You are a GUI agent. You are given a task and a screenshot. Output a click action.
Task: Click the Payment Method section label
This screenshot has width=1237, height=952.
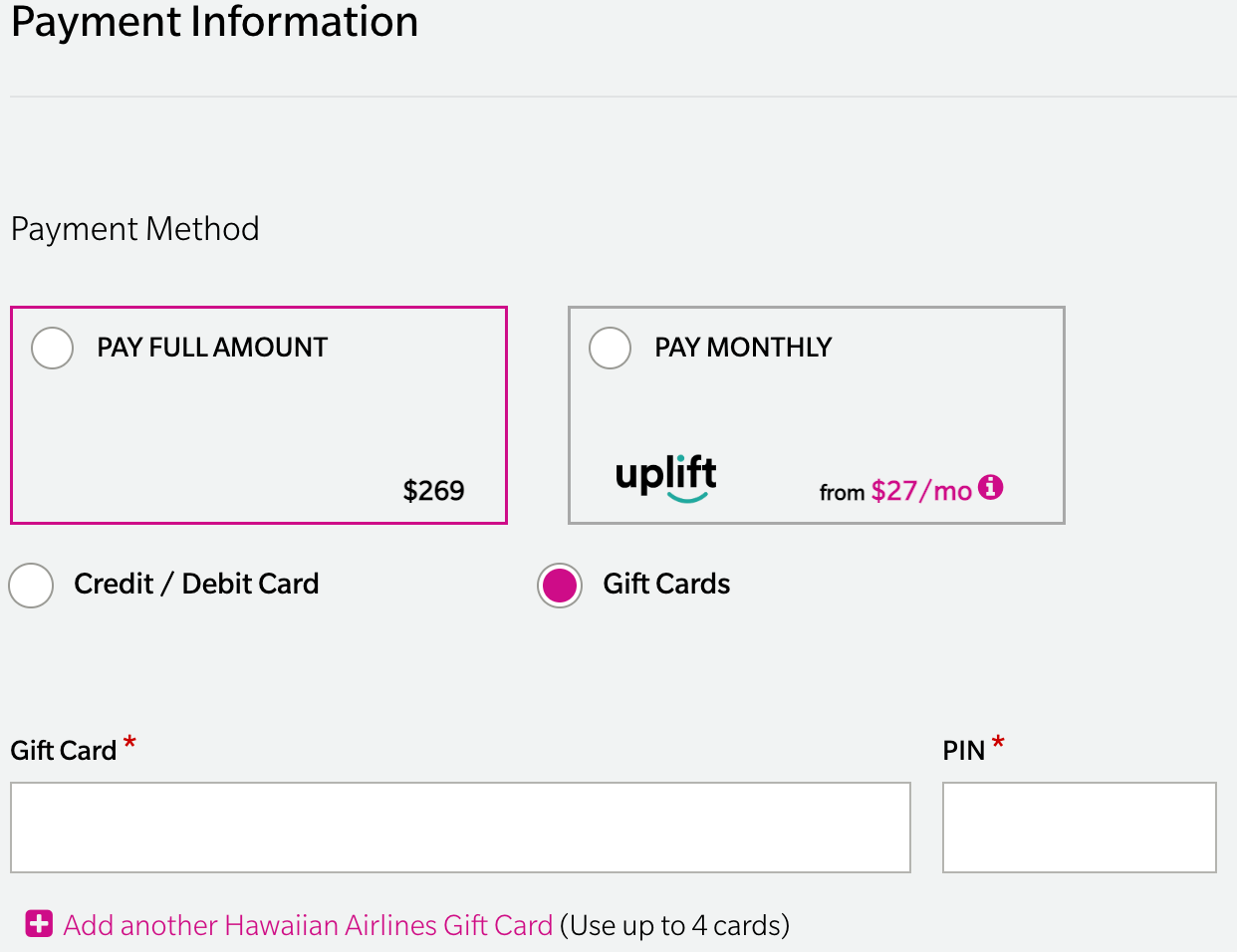[x=134, y=229]
